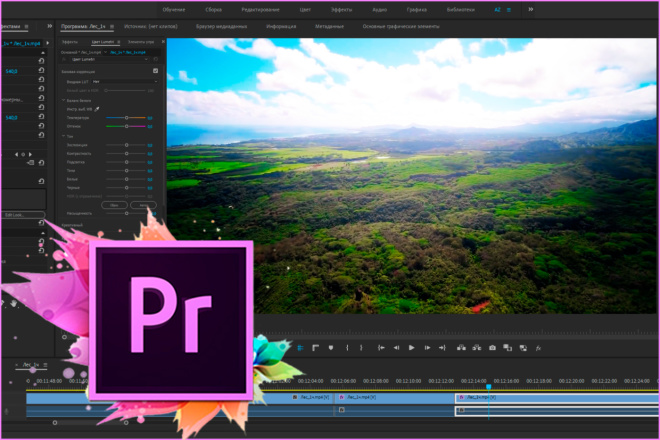Pick the white balance eyedropper tool
Viewport: 660px width, 440px height.
click(x=97, y=109)
